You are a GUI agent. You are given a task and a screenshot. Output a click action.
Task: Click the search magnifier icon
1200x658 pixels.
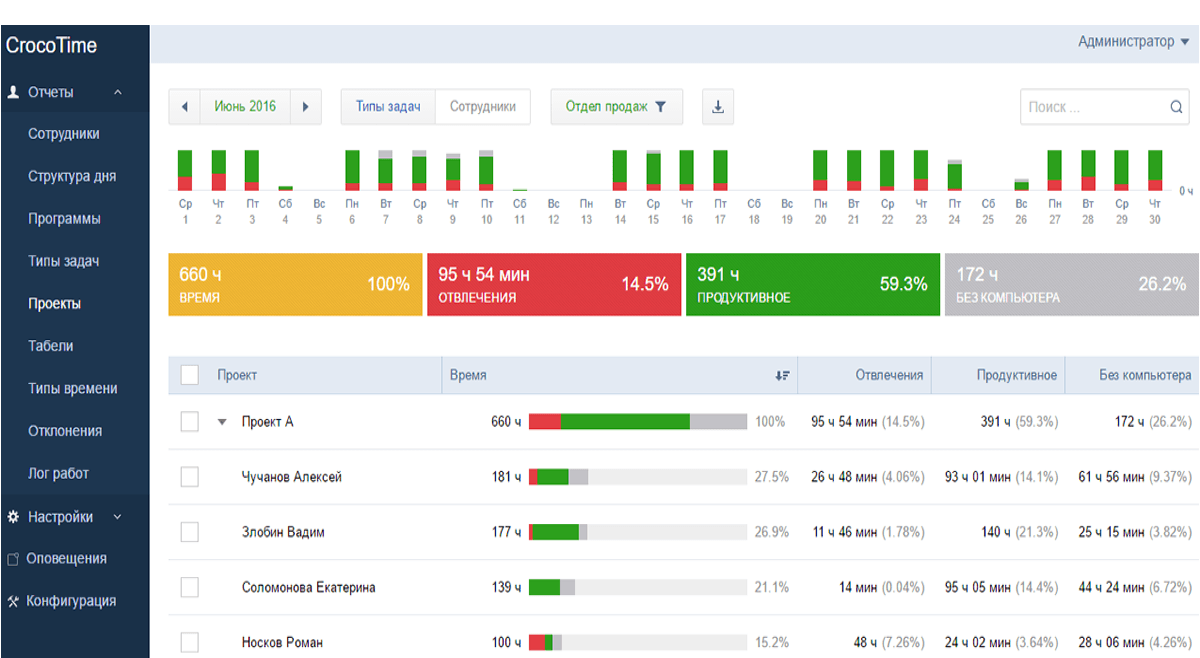coord(1176,107)
